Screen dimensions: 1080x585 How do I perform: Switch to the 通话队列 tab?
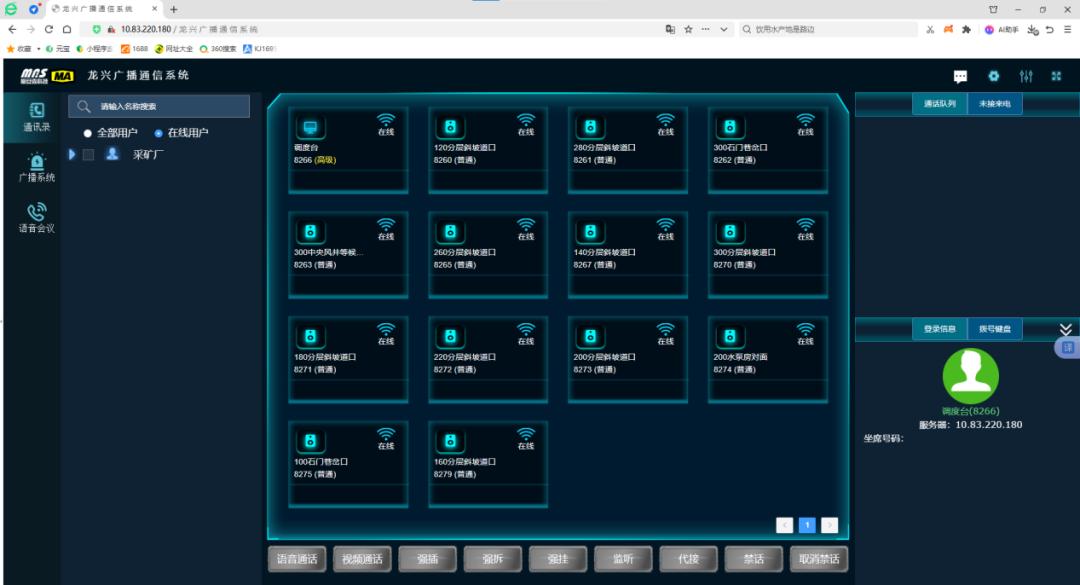939,103
